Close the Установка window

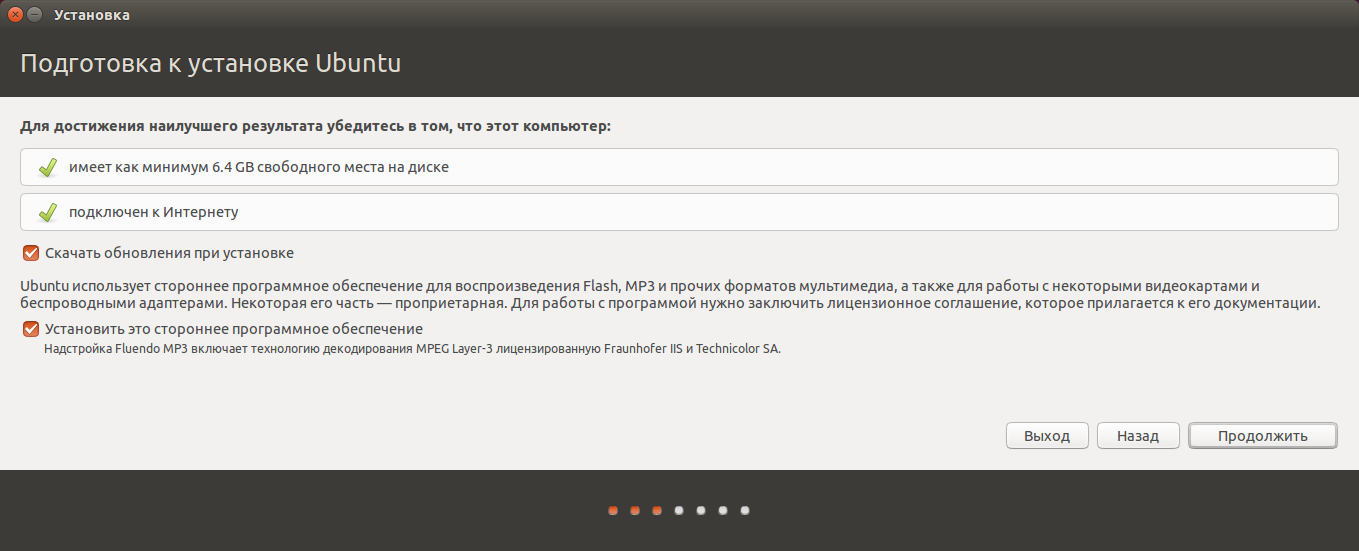14,15
